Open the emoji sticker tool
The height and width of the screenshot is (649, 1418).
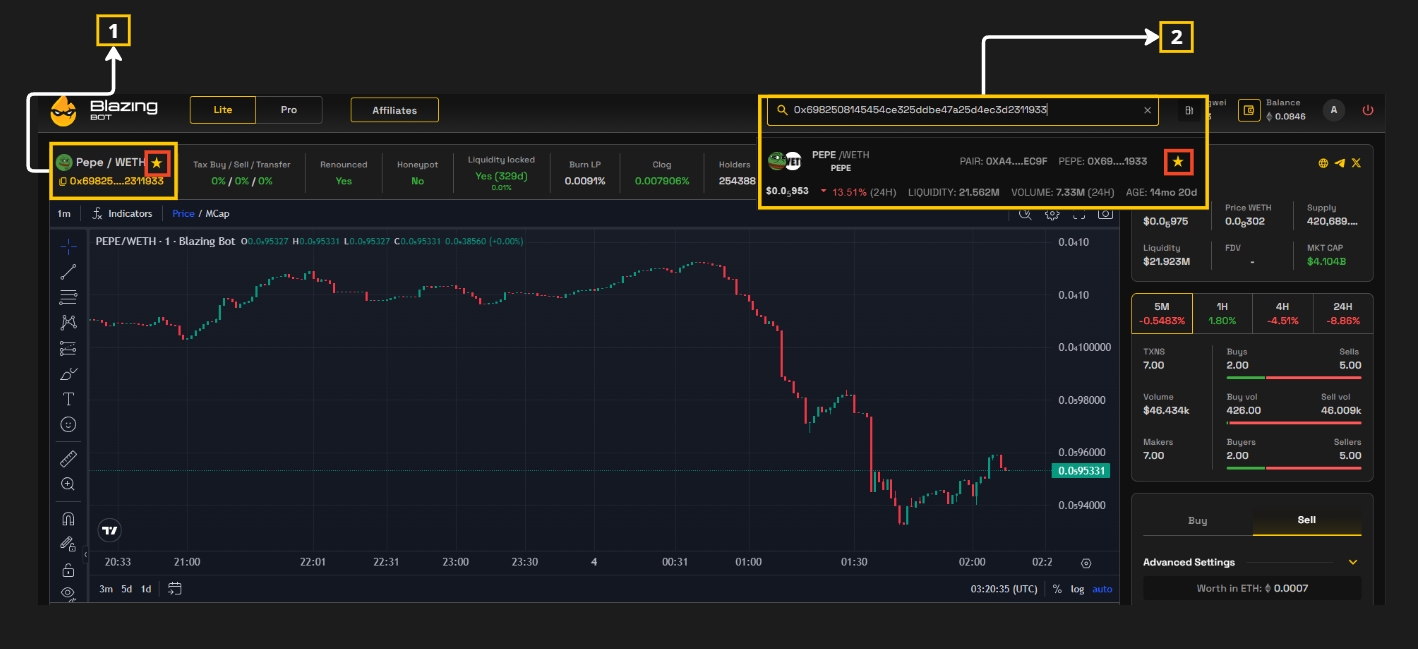[x=68, y=424]
